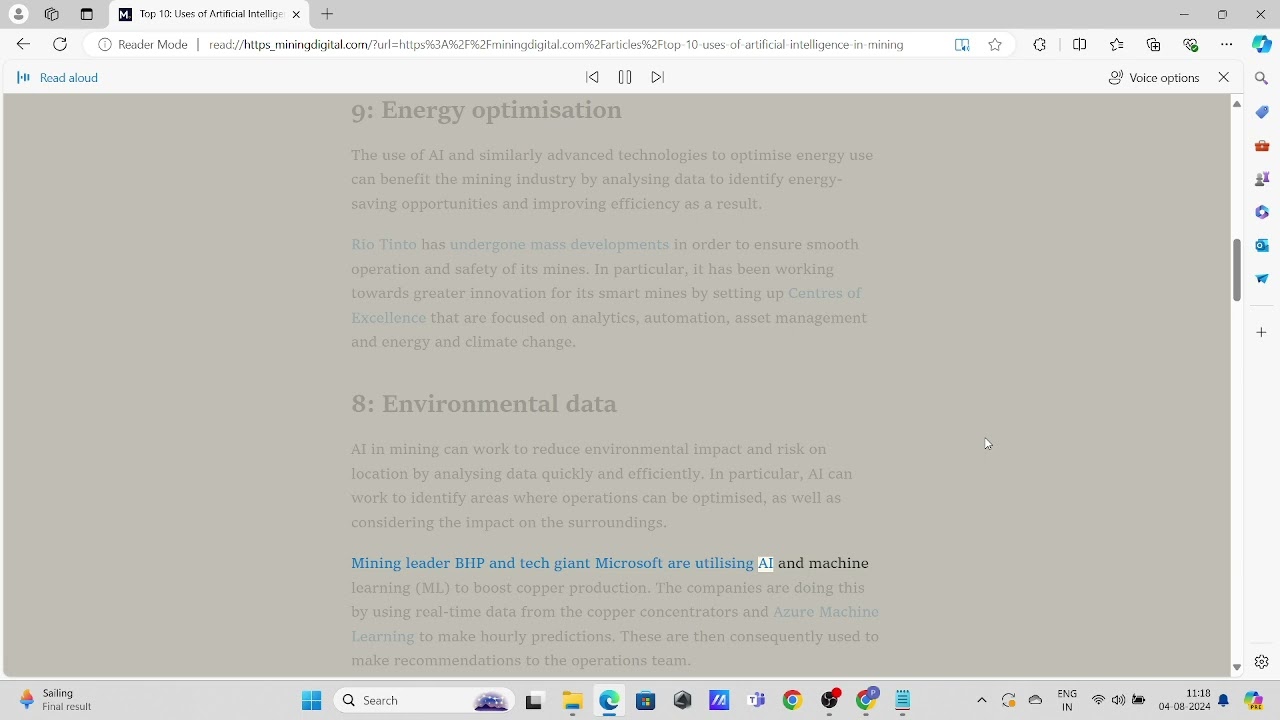This screenshot has height=720, width=1280.
Task: Open the Favorites list icon
Action: [1117, 45]
